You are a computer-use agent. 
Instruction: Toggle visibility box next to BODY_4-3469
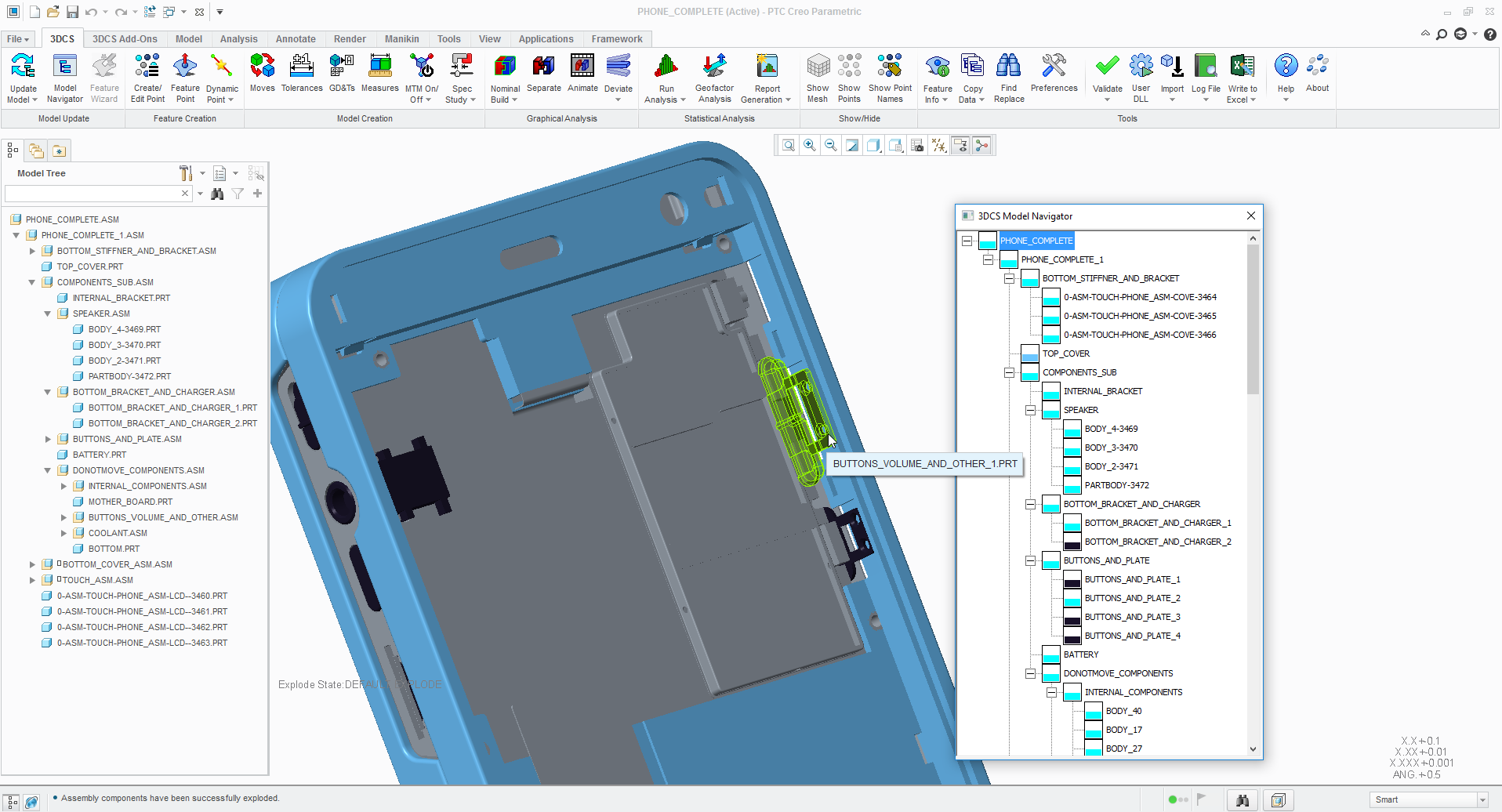click(x=1072, y=429)
